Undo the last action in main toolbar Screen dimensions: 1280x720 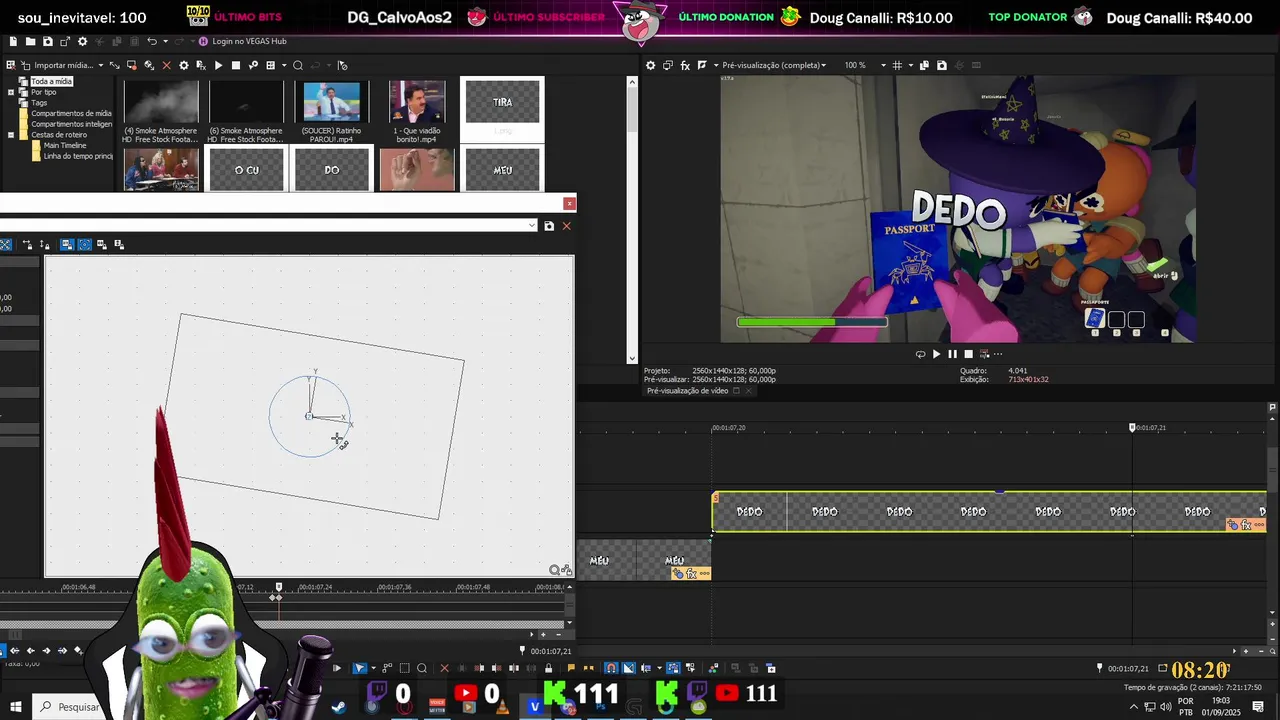coord(152,41)
